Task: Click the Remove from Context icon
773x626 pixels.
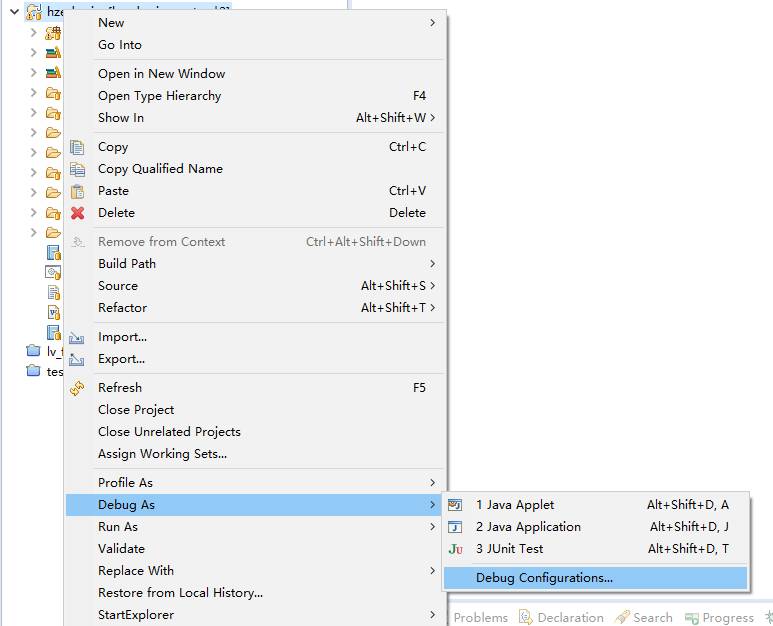Action: tap(77, 242)
